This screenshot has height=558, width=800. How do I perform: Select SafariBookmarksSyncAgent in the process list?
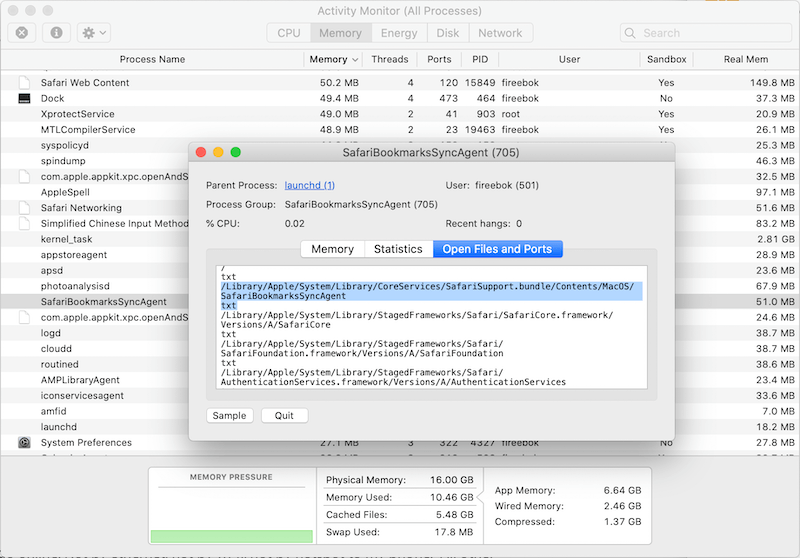[x=104, y=301]
